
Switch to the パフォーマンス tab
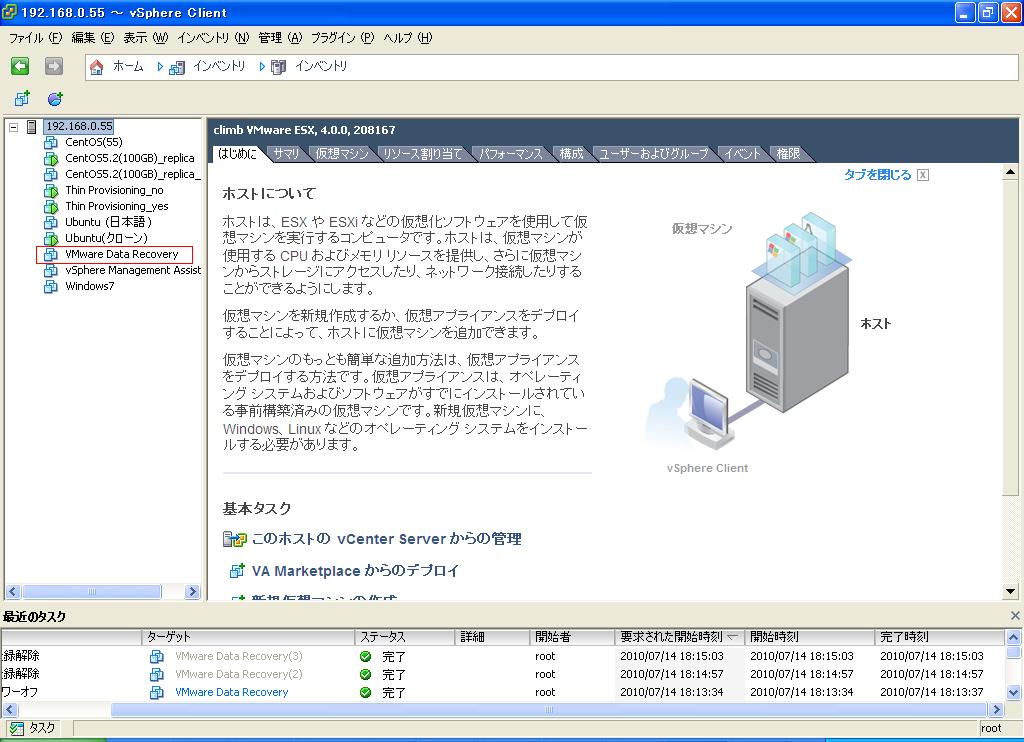511,153
